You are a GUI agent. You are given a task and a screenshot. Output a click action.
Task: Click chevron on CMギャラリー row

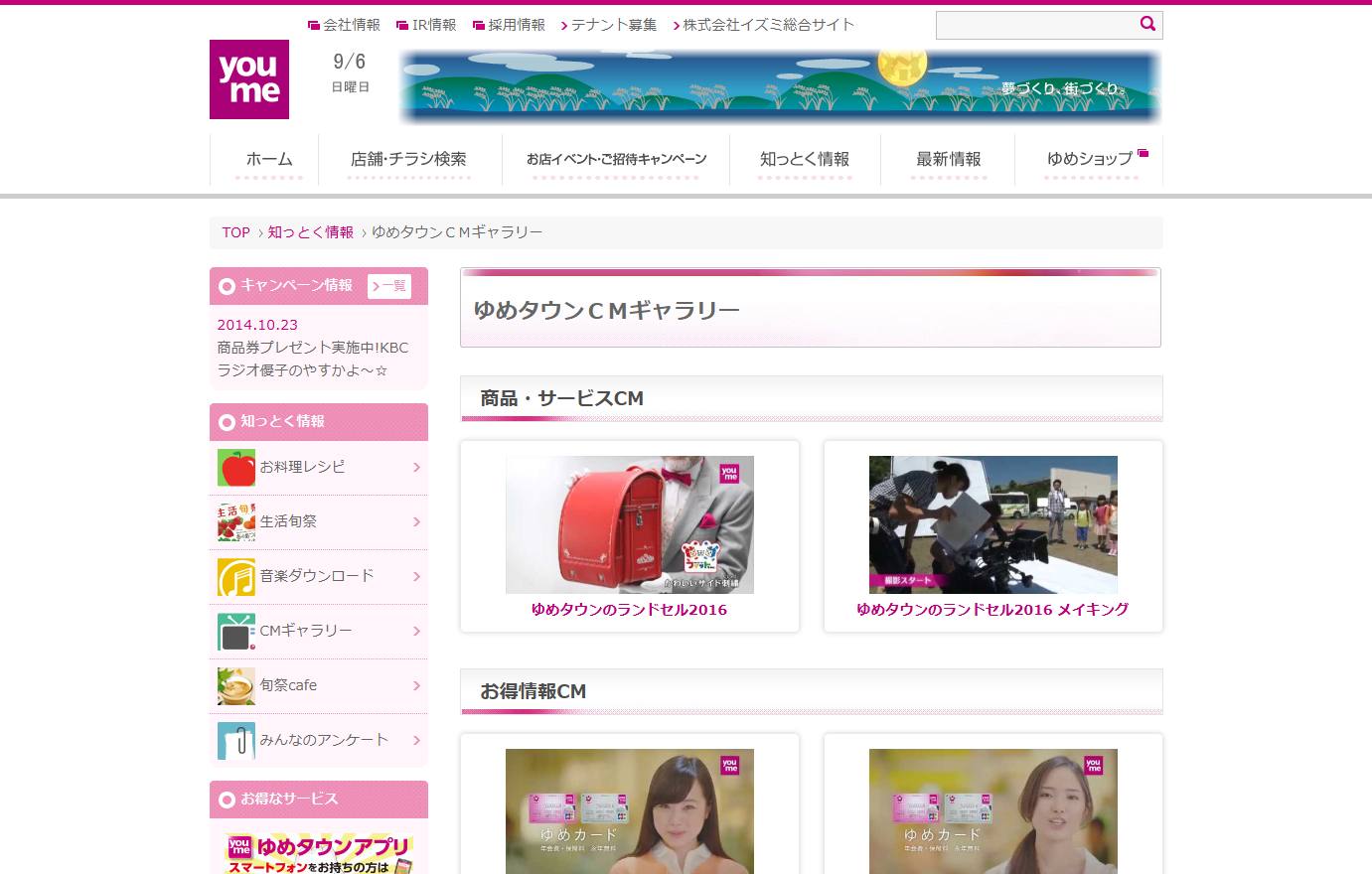coord(416,631)
